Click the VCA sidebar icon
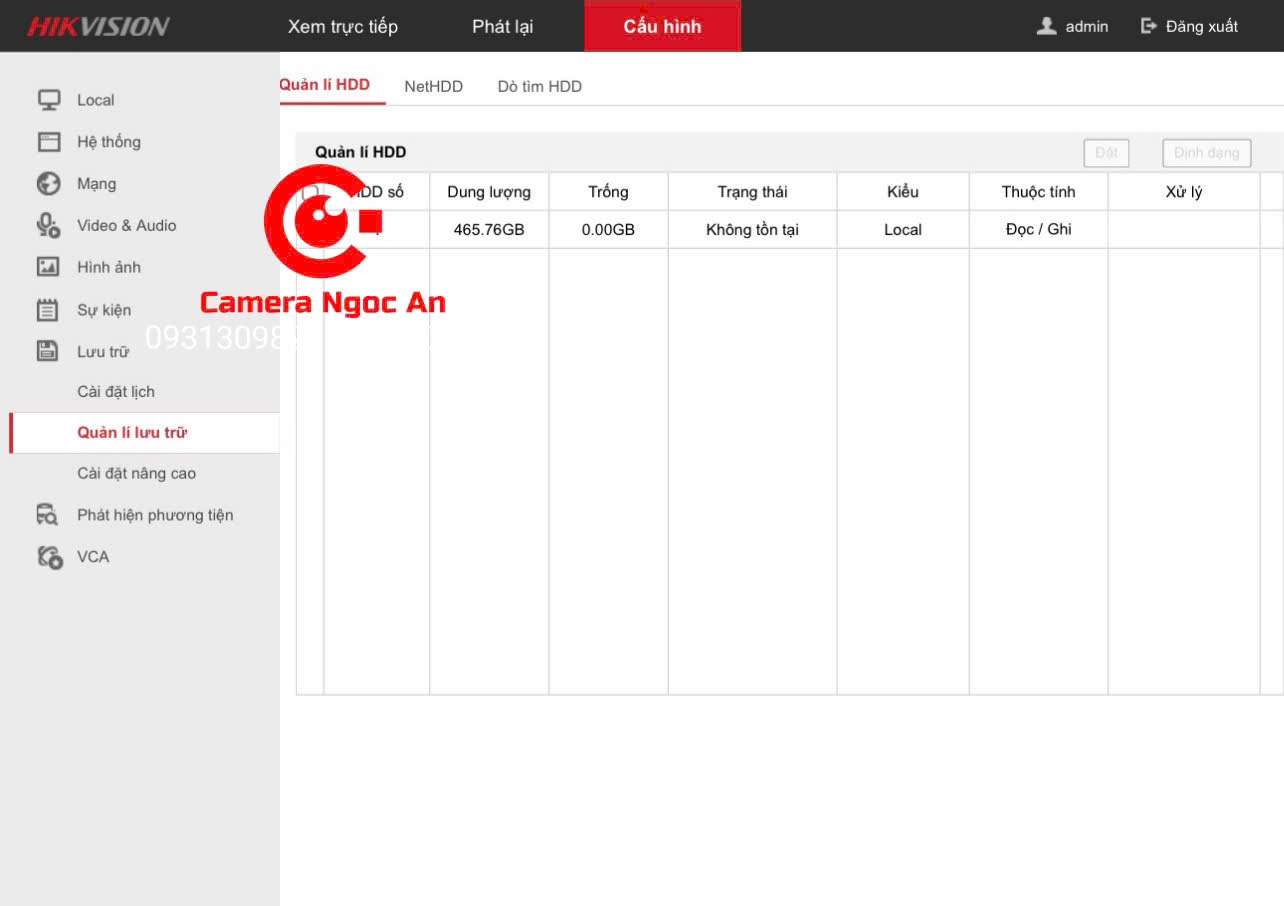This screenshot has width=1284, height=906. click(49, 557)
